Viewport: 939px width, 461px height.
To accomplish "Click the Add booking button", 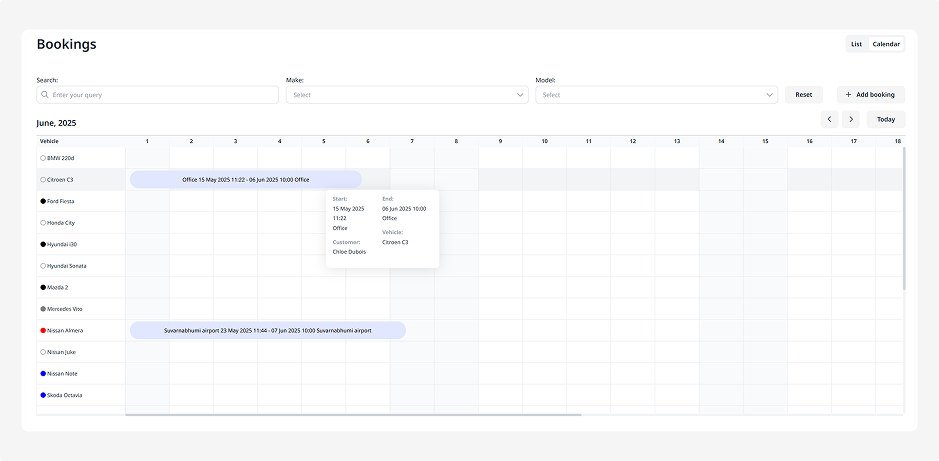I will click(x=870, y=95).
